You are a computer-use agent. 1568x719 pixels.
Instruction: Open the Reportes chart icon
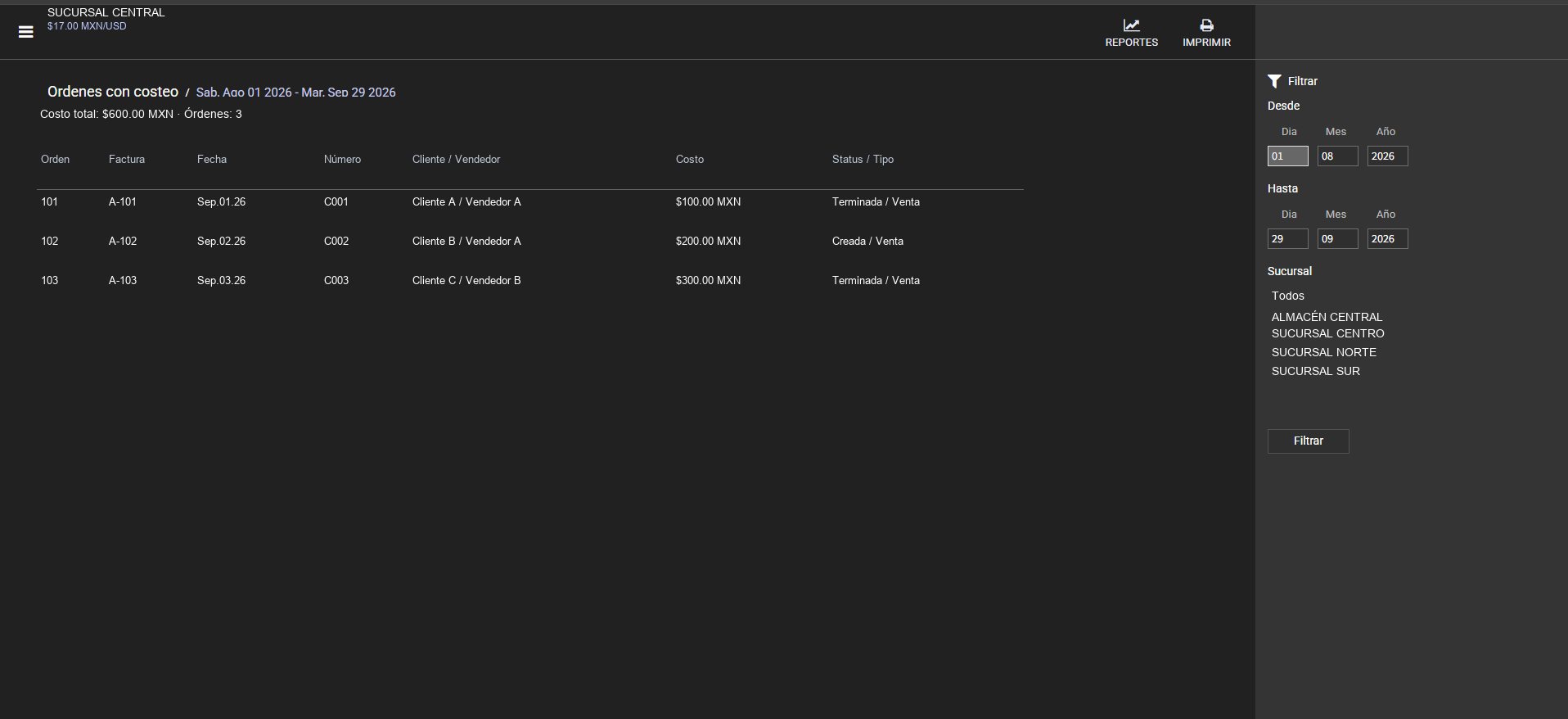point(1131,25)
